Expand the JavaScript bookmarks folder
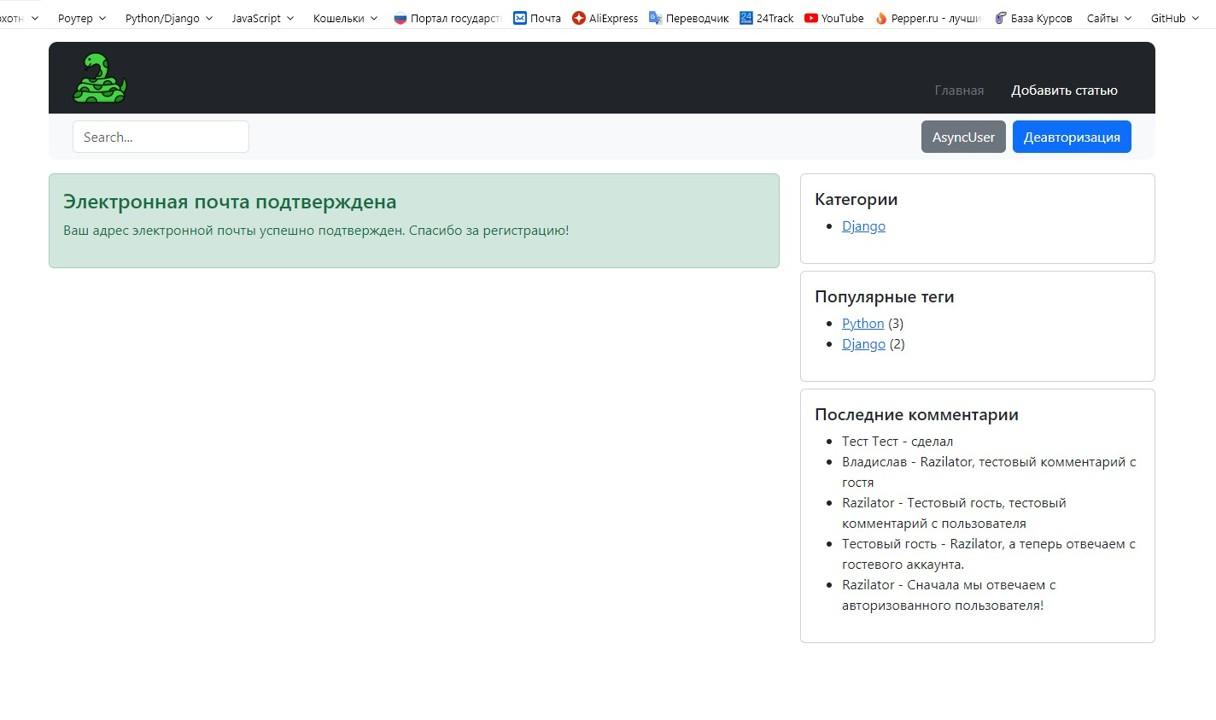The height and width of the screenshot is (720, 1216). [263, 18]
